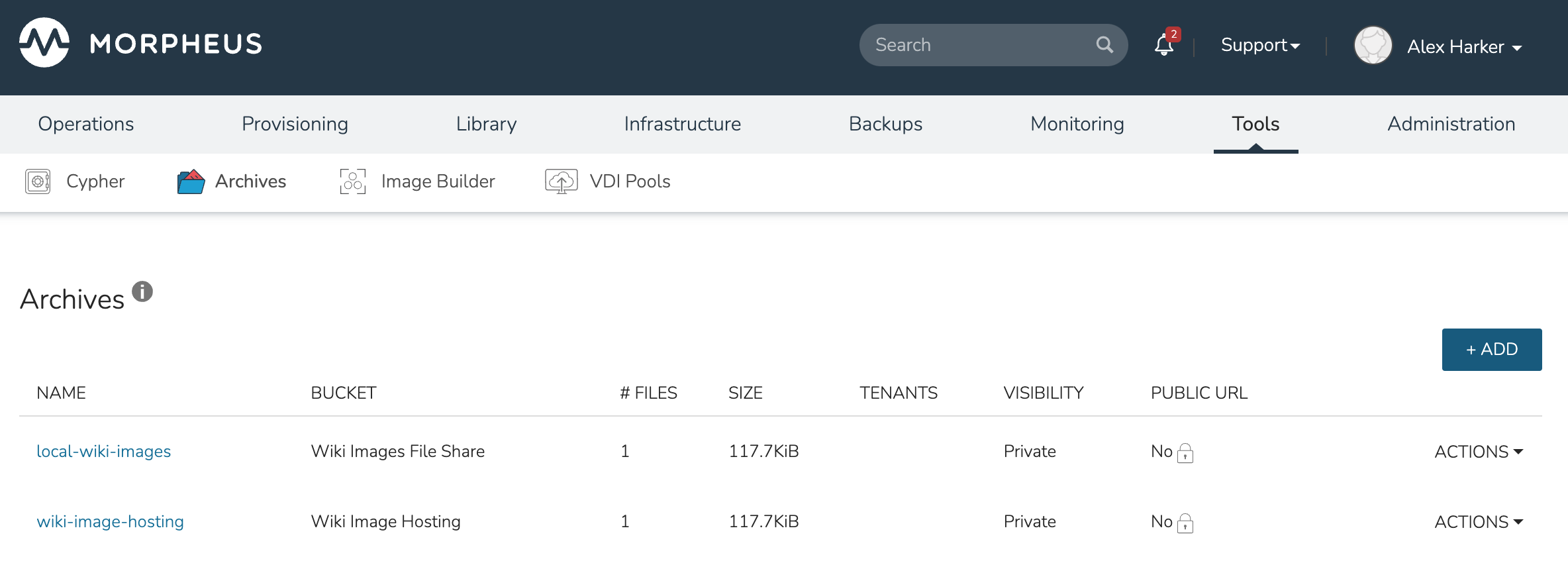Toggle public URL lock for wiki-image-hosting
The image size is (1568, 563).
click(1185, 523)
